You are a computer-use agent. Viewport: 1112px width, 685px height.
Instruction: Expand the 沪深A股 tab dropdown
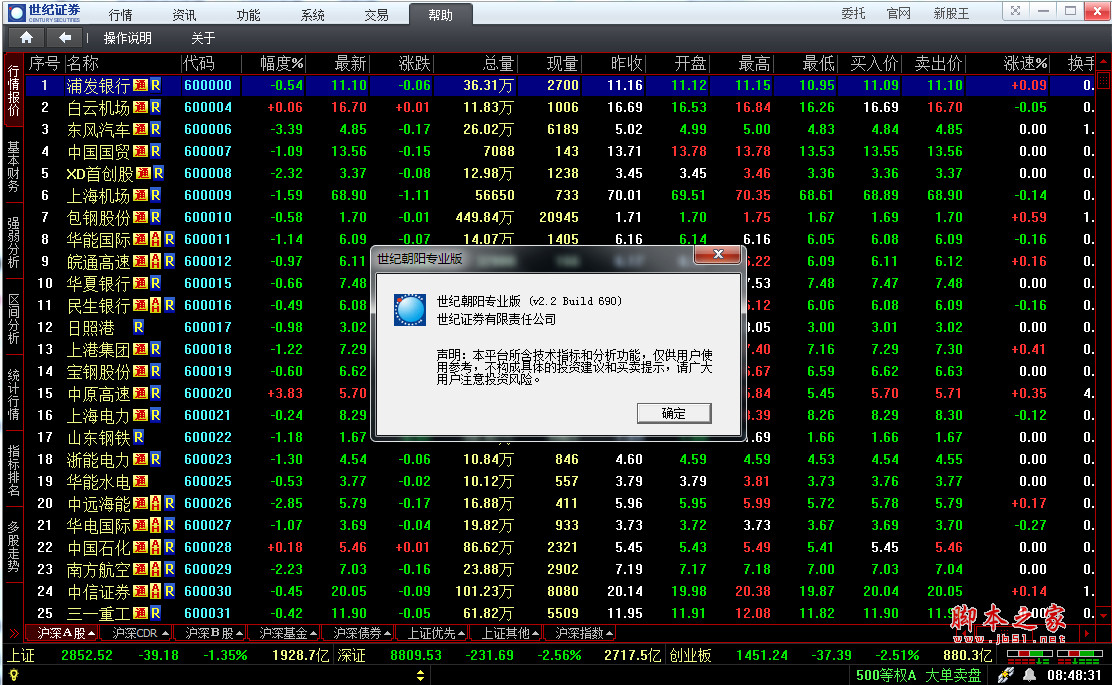point(91,633)
